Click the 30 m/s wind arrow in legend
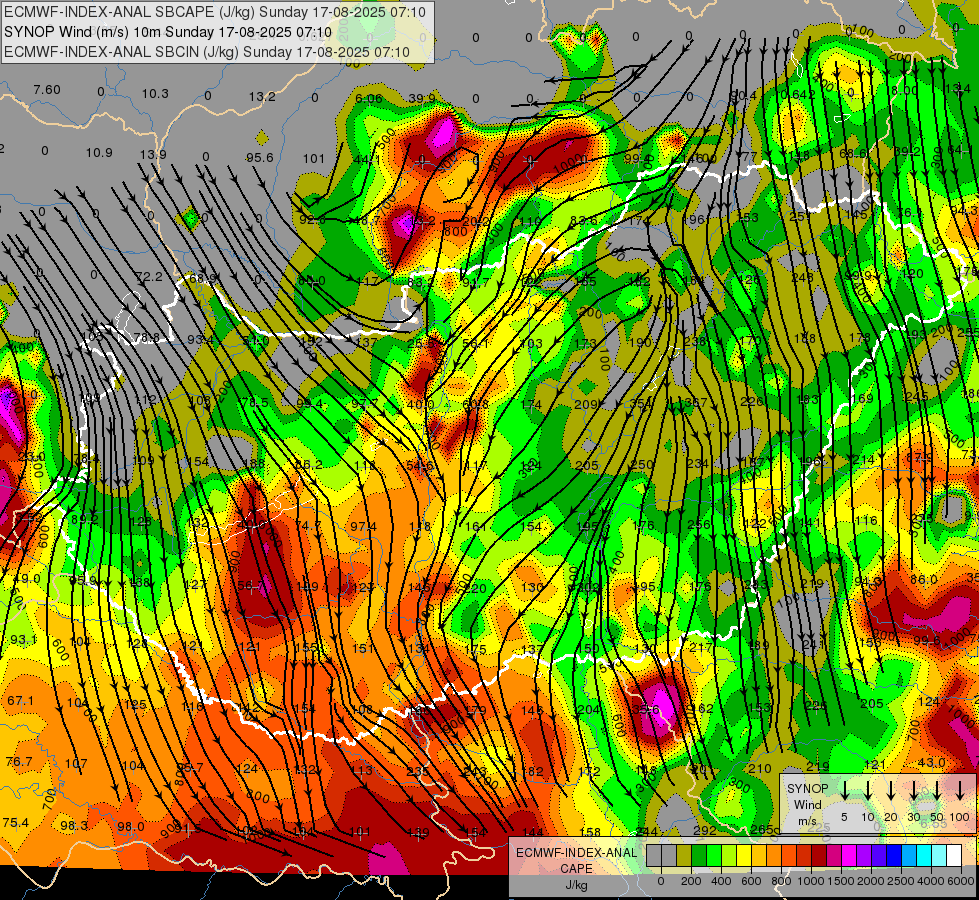The image size is (979, 900). click(914, 791)
